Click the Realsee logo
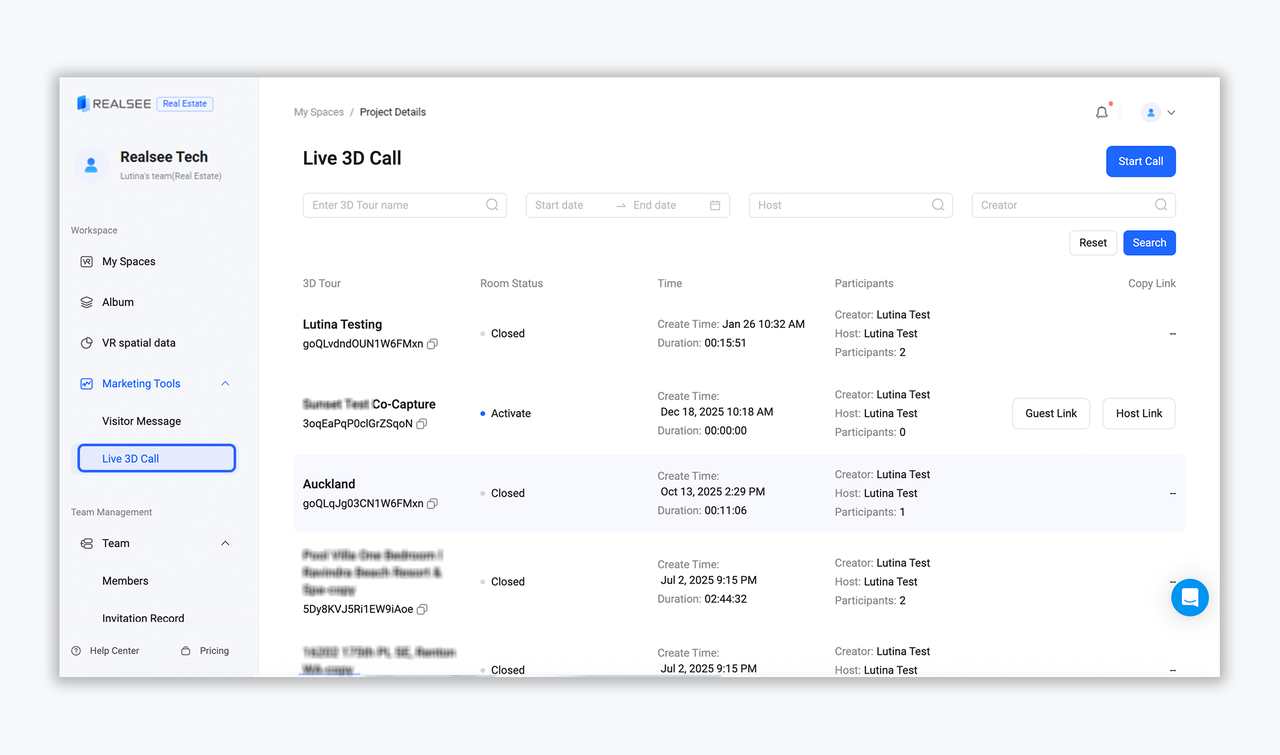The height and width of the screenshot is (755, 1280). (x=114, y=104)
